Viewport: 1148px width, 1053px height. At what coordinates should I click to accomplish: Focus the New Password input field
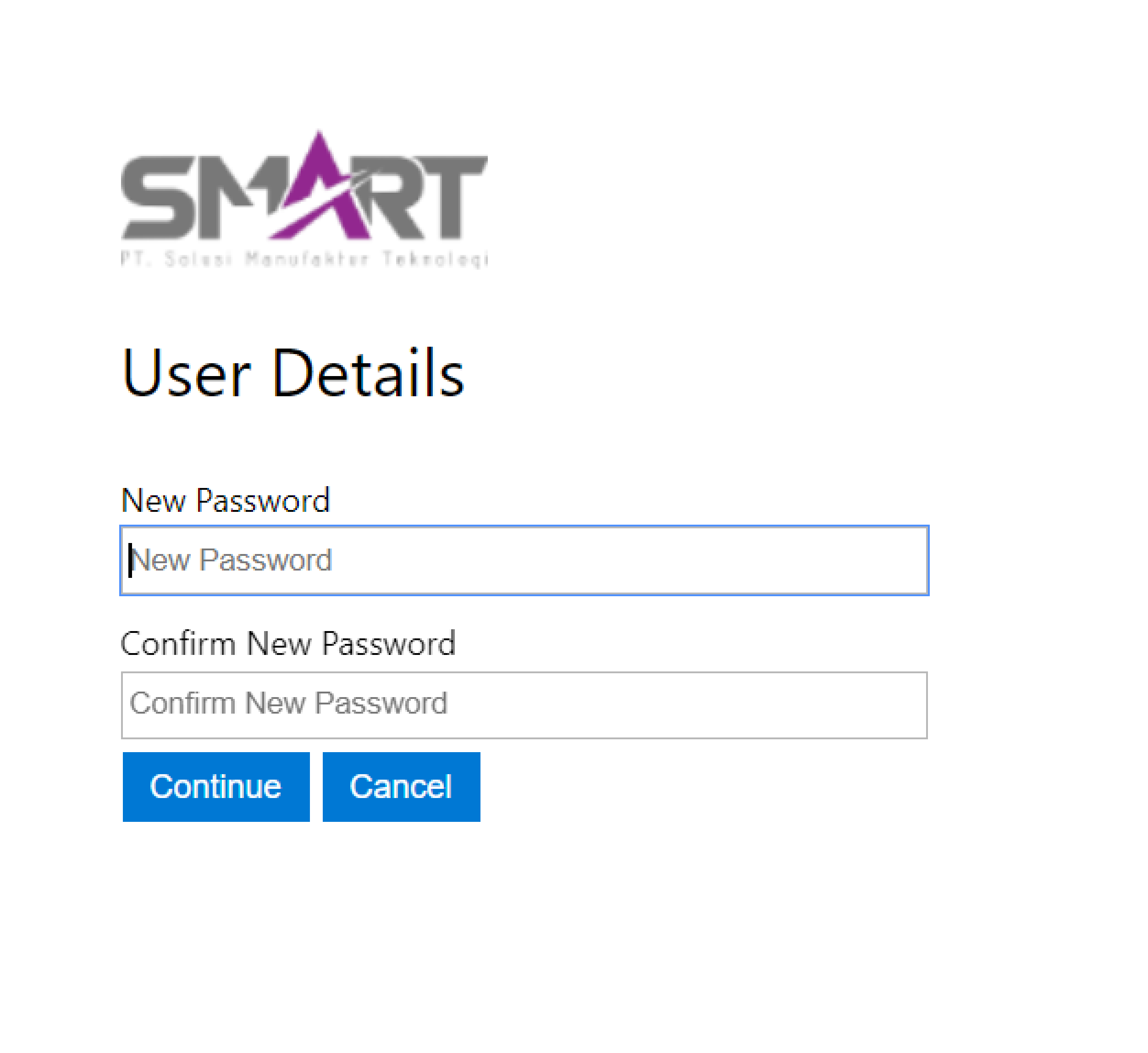[524, 561]
